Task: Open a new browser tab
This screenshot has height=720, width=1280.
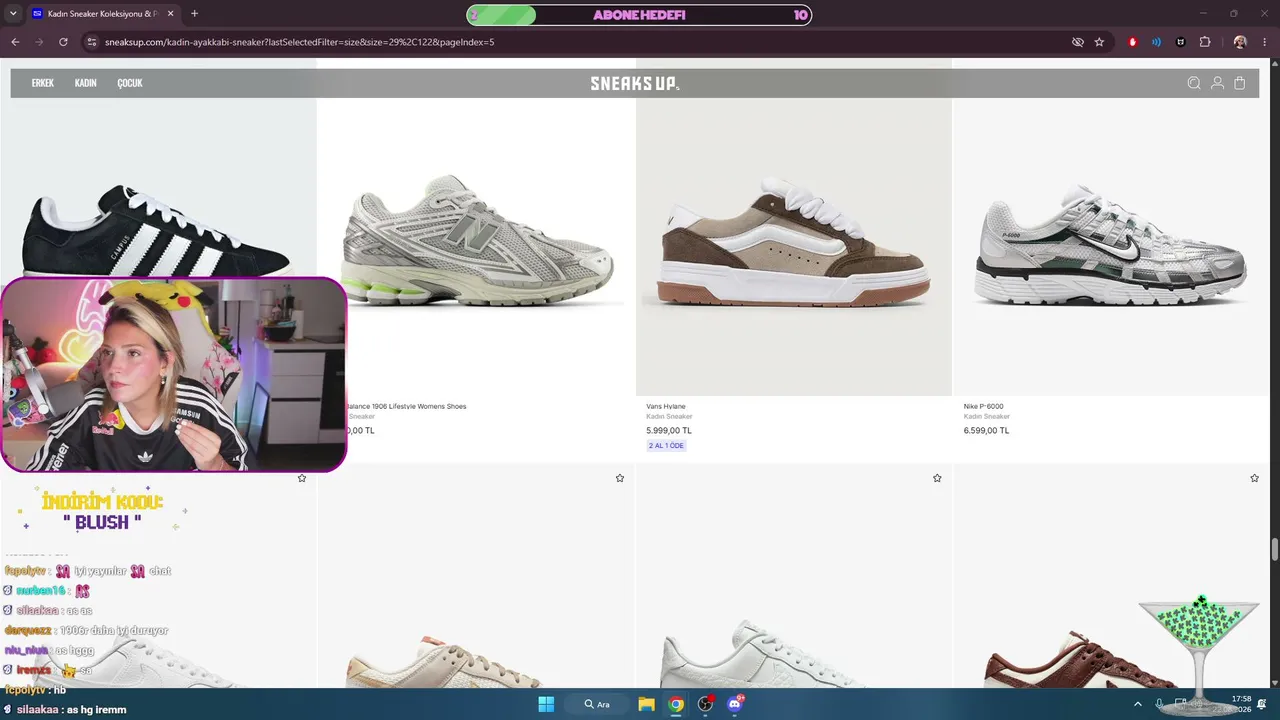Action: pyautogui.click(x=194, y=14)
